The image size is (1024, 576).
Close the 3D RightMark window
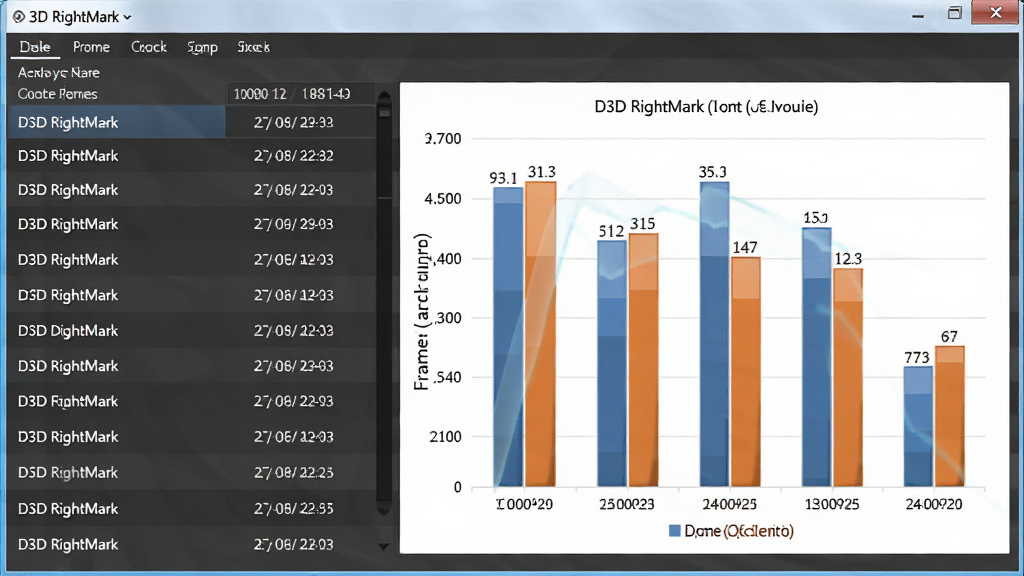995,12
